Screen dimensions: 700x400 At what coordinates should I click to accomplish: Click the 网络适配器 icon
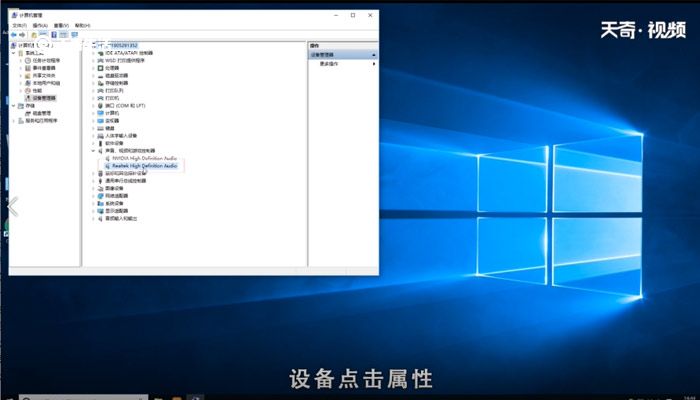click(x=100, y=196)
